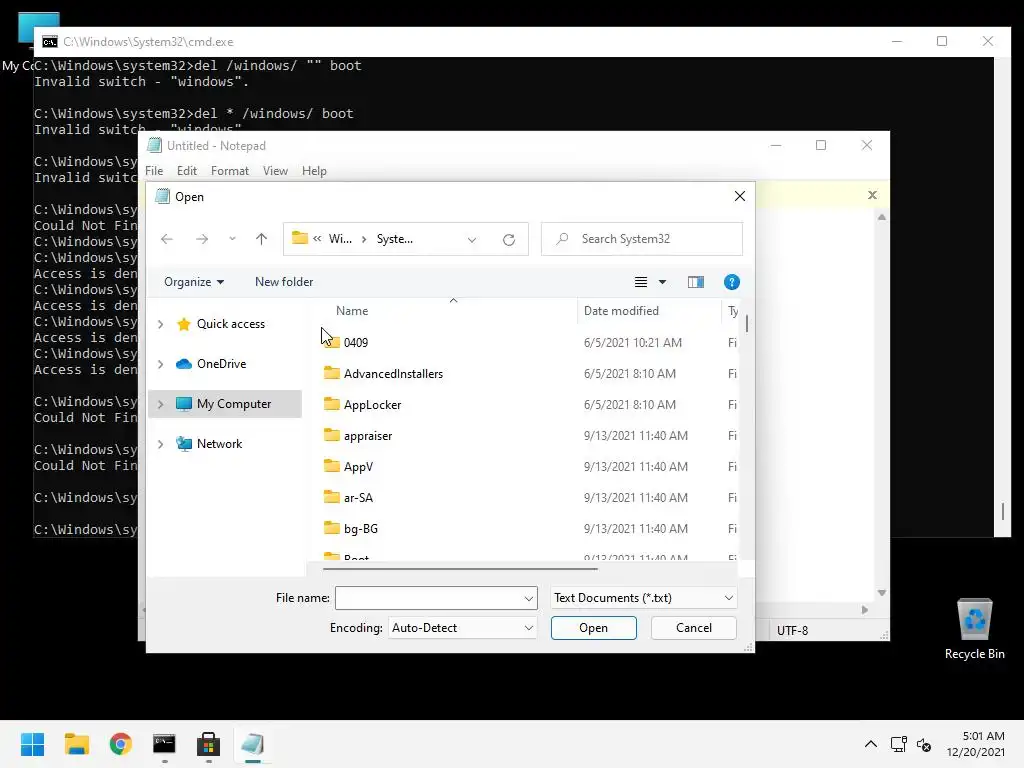Show the preview pane icon
Image resolution: width=1024 pixels, height=768 pixels.
[696, 282]
